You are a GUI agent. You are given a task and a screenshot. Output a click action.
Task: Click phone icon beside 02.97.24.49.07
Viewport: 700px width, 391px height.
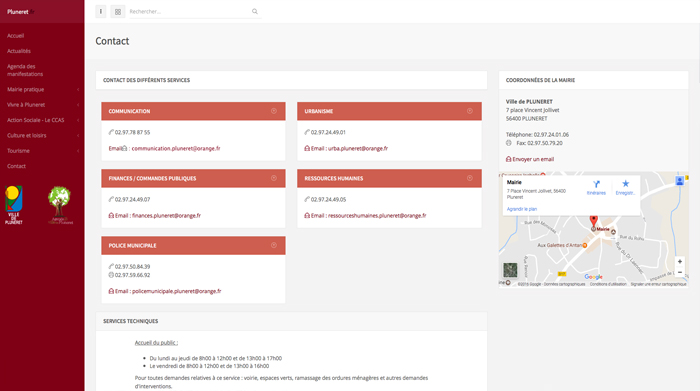tap(111, 200)
